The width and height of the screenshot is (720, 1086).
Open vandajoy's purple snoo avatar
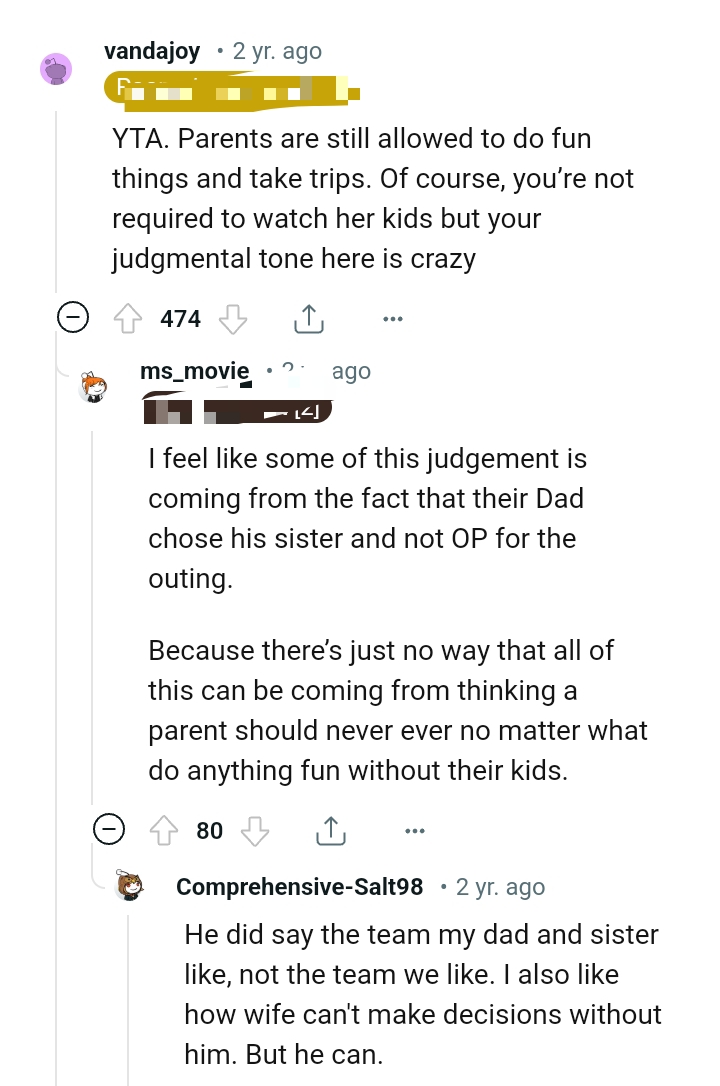pyautogui.click(x=57, y=69)
